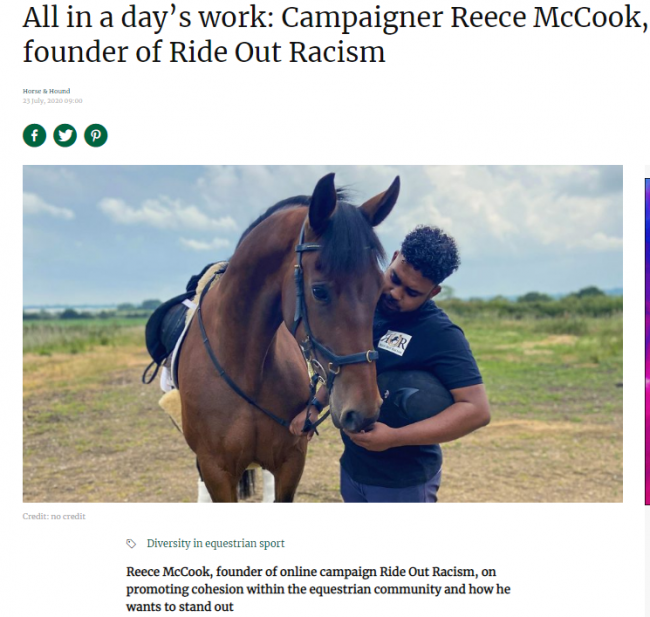Image resolution: width=650 pixels, height=617 pixels.
Task: Click the bold article summary paragraph
Action: [318, 588]
